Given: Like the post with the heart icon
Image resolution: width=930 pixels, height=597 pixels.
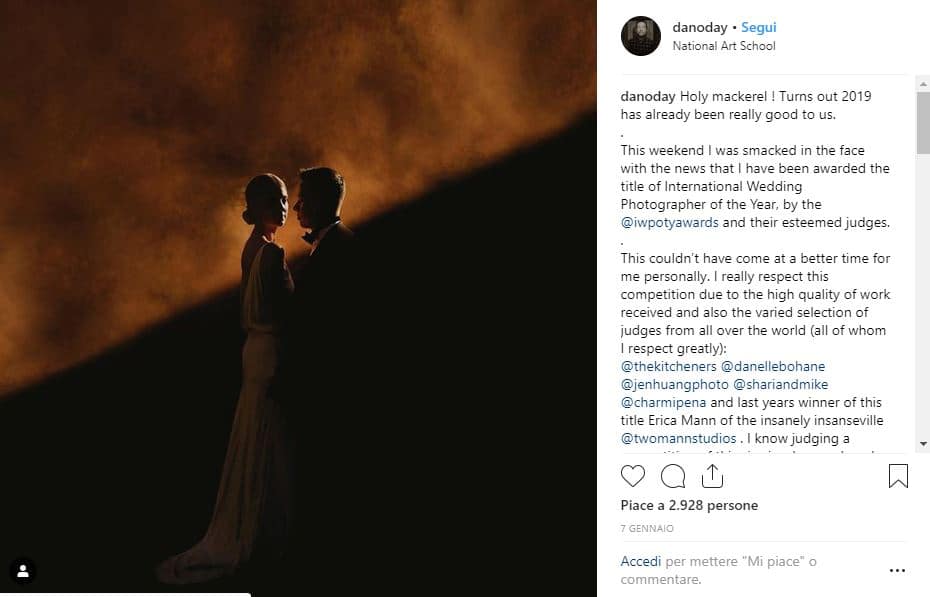Looking at the screenshot, I should [x=633, y=475].
